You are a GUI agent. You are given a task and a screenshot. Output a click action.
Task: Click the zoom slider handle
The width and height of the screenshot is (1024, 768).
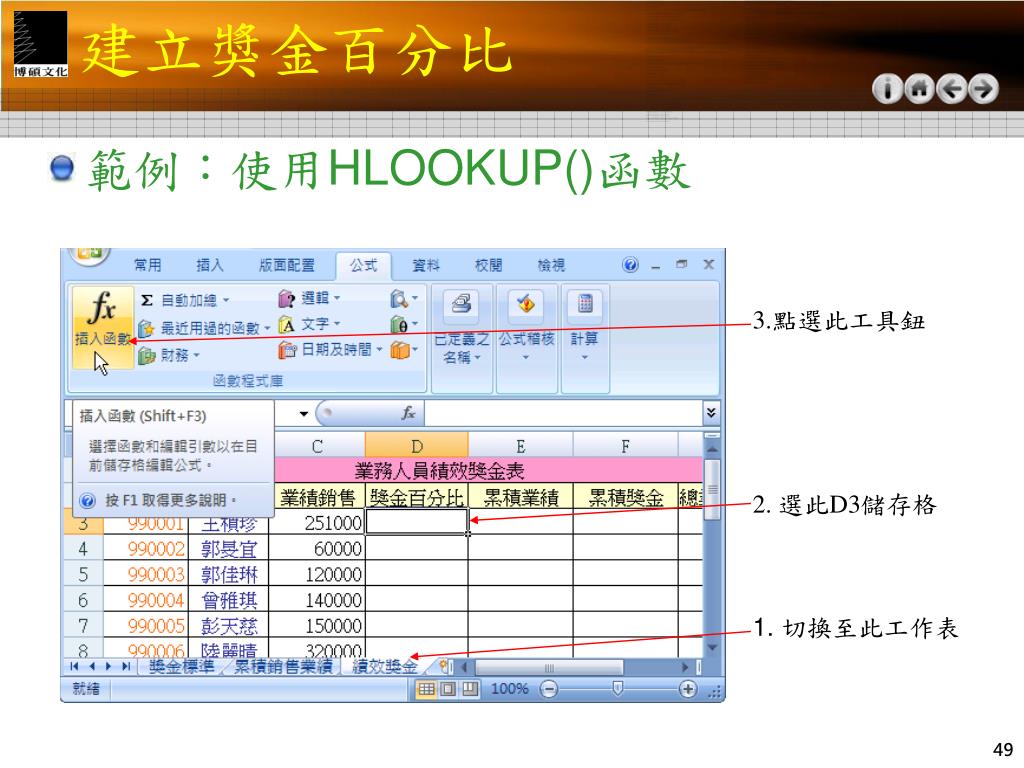point(618,688)
